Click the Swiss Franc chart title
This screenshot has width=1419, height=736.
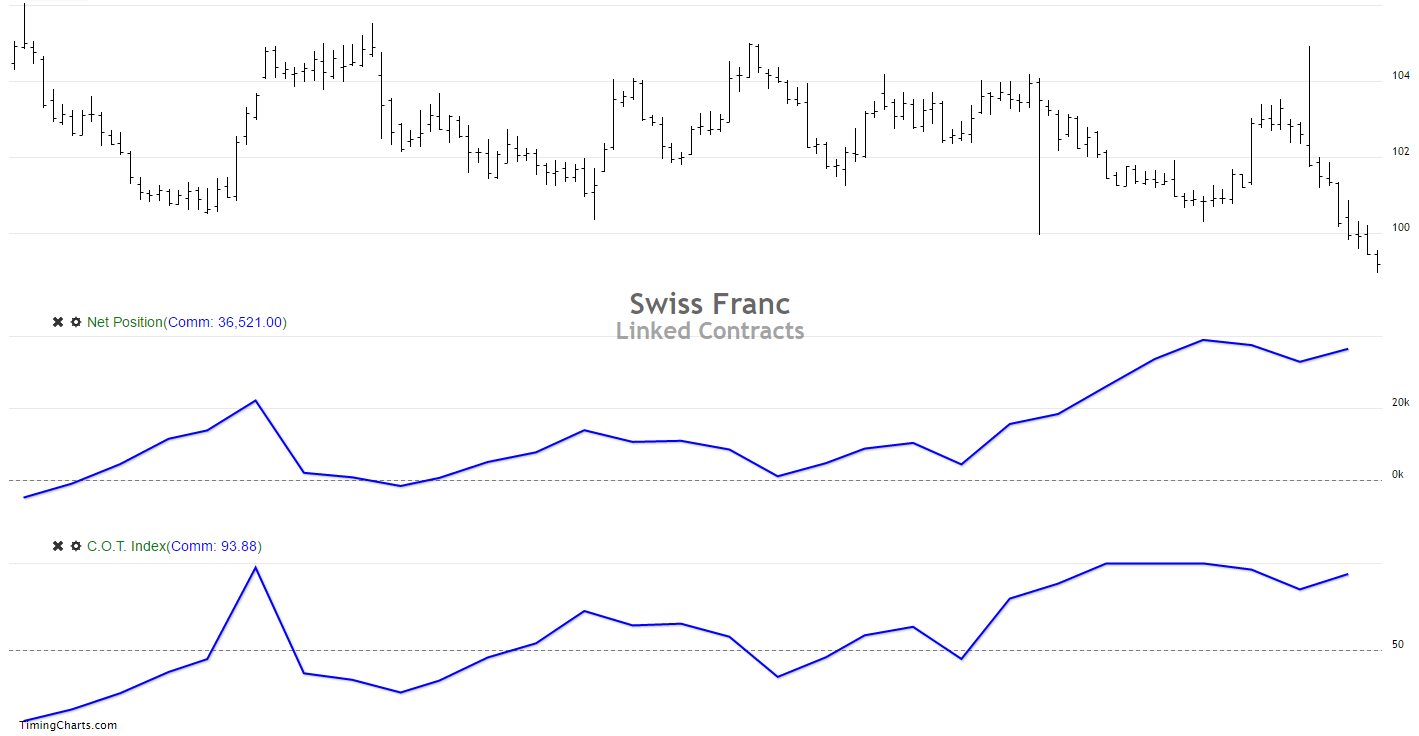(710, 304)
